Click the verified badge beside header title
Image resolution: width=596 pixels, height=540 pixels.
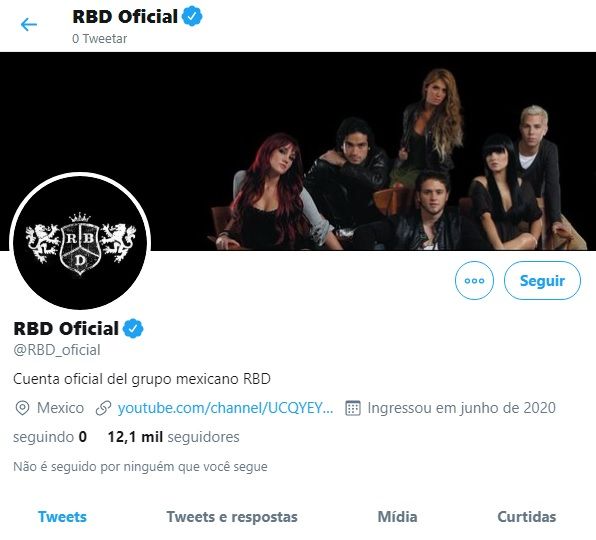click(x=192, y=16)
